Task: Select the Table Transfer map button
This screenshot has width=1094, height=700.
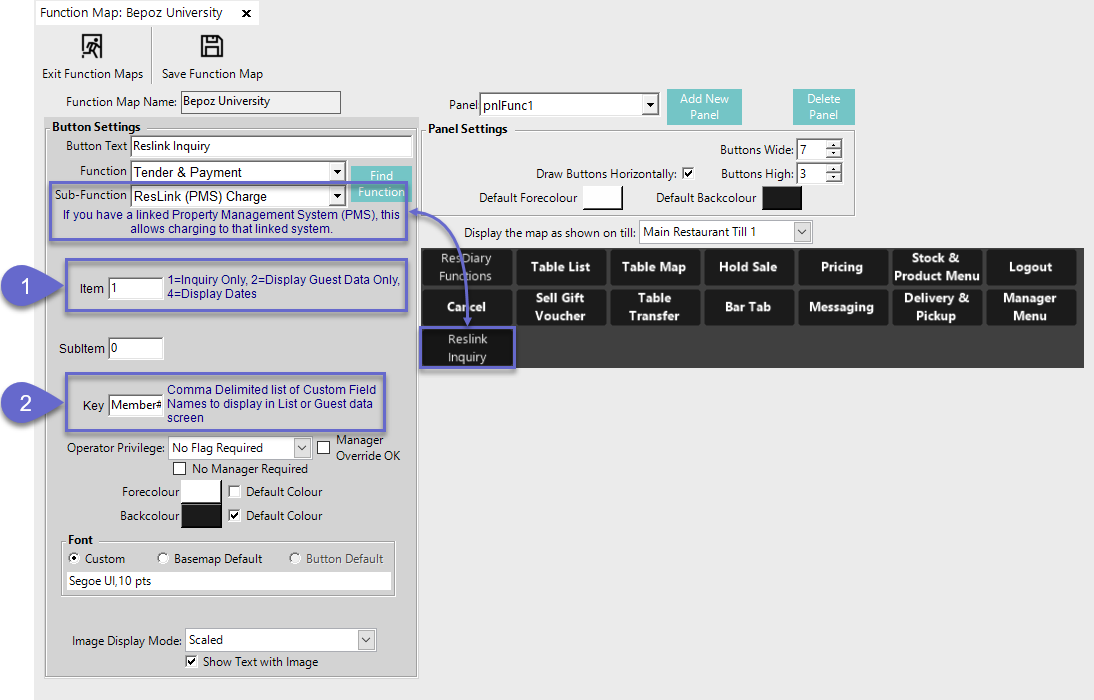Action: tap(654, 307)
